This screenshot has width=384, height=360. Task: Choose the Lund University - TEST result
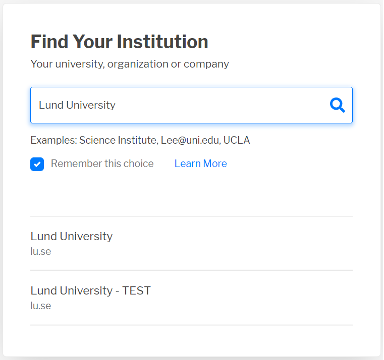coord(191,298)
